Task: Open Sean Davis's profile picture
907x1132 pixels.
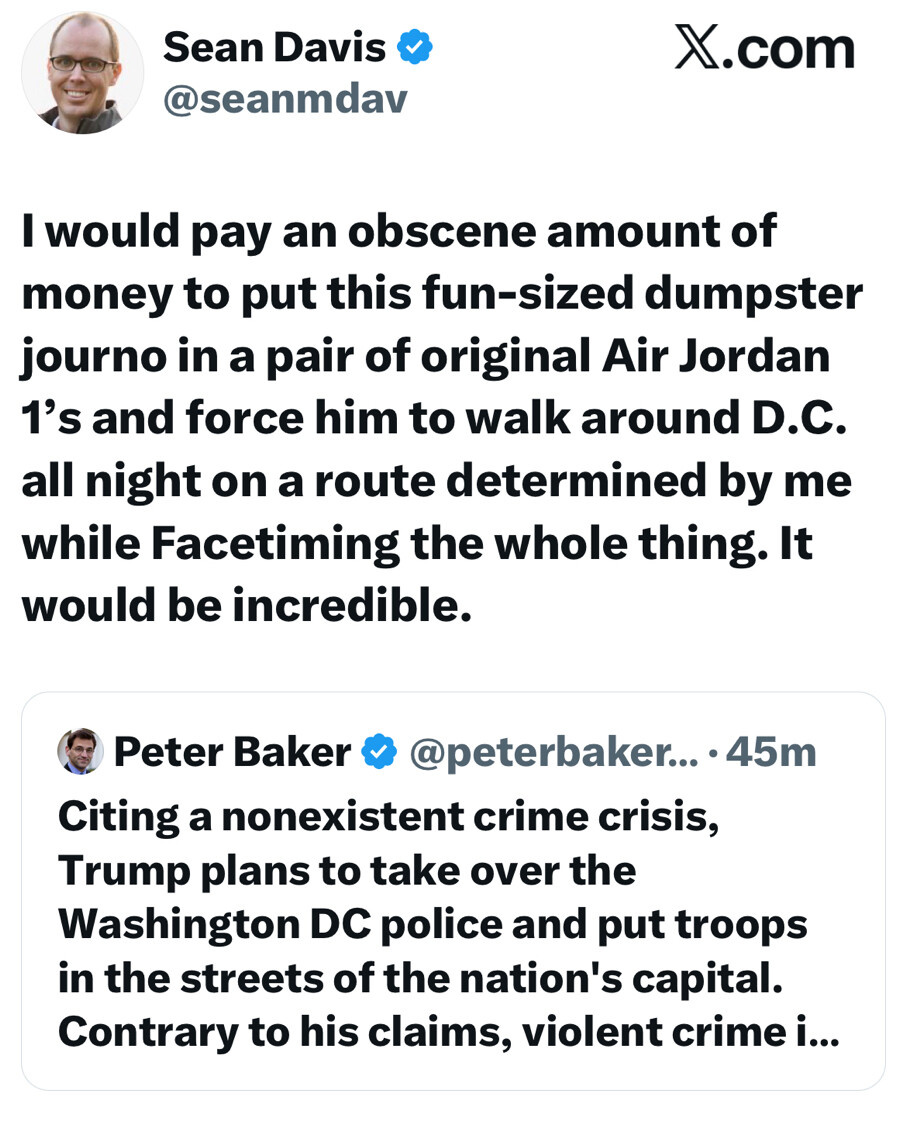Action: coord(82,73)
